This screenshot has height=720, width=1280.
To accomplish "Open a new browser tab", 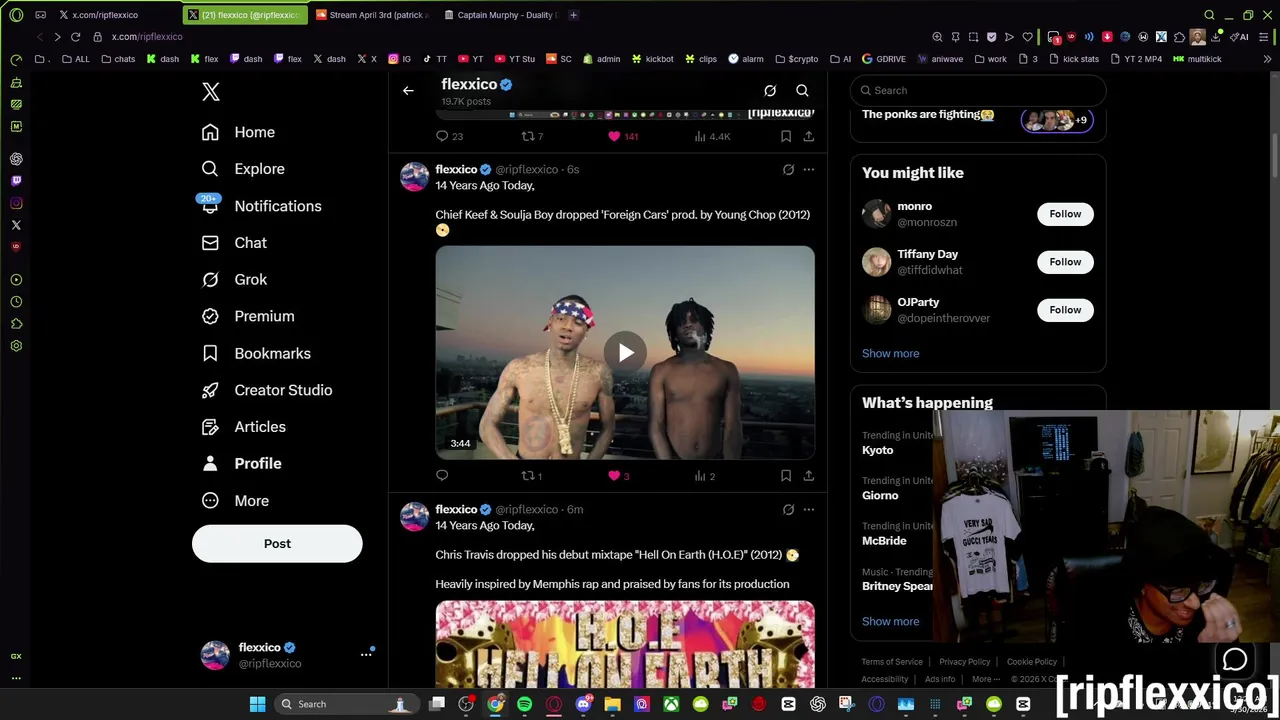I will (x=573, y=15).
